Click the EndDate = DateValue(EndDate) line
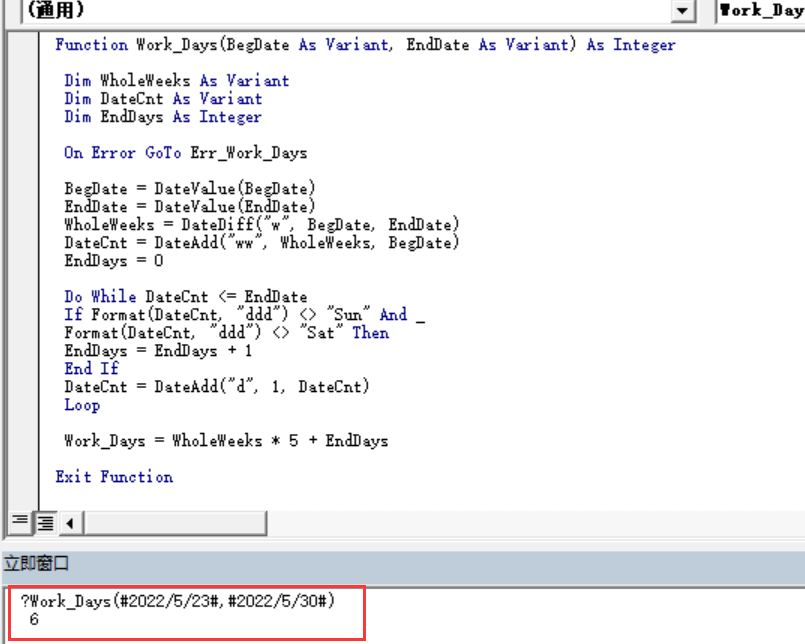805x644 pixels. (189, 206)
